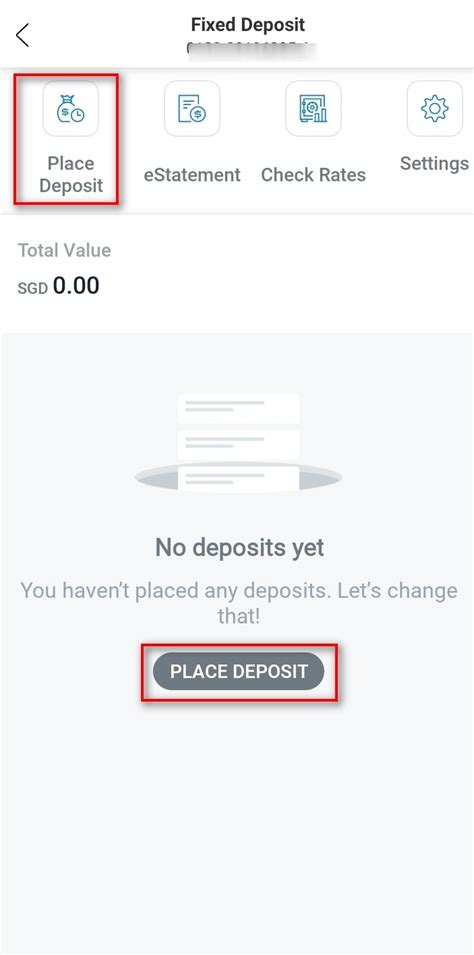Viewport: 474px width, 955px height.
Task: Select the Place Deposit label text
Action: 71,174
